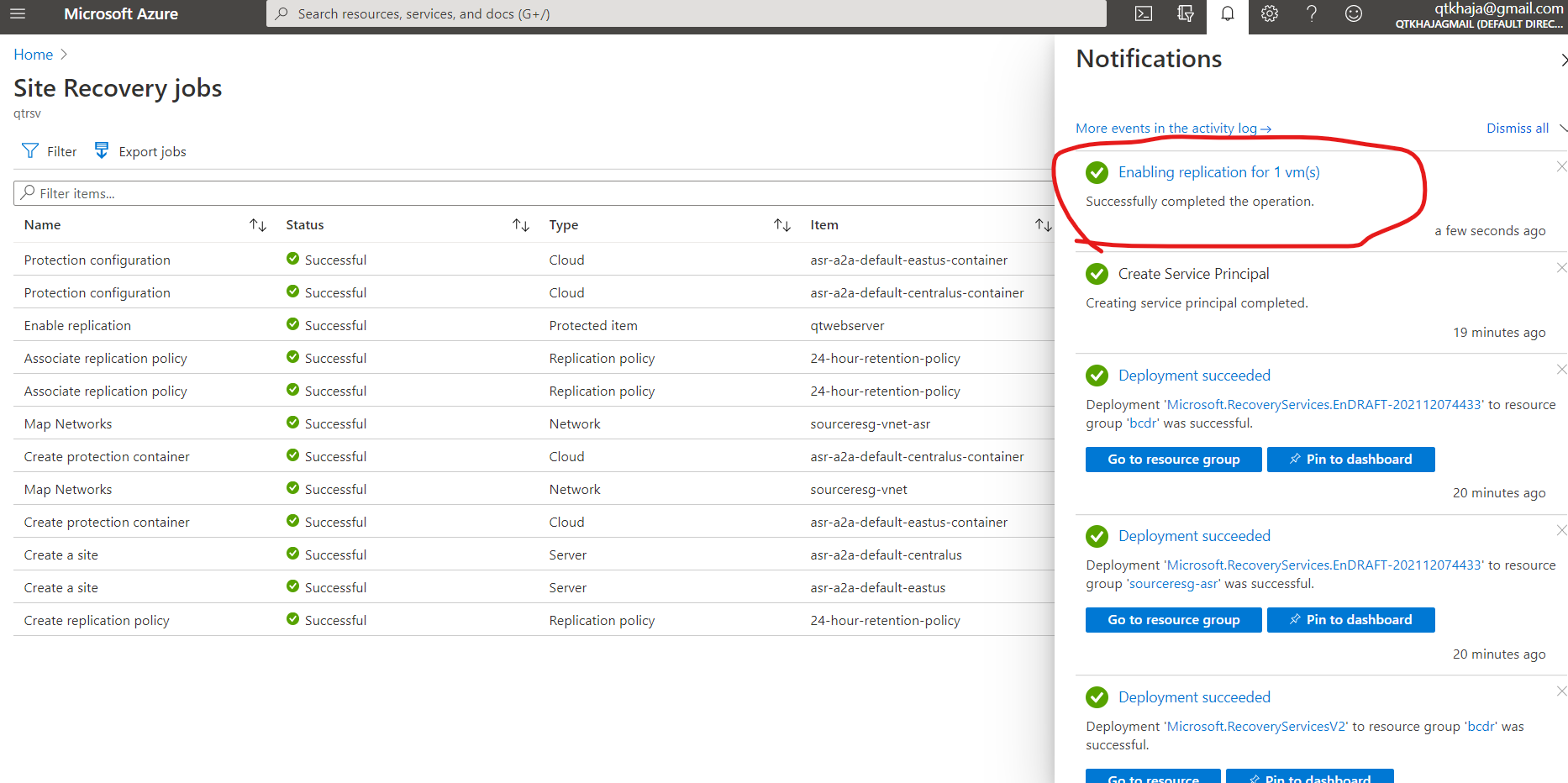Open the Enable replication job row
Viewport: 1568px width, 783px height.
(x=534, y=325)
